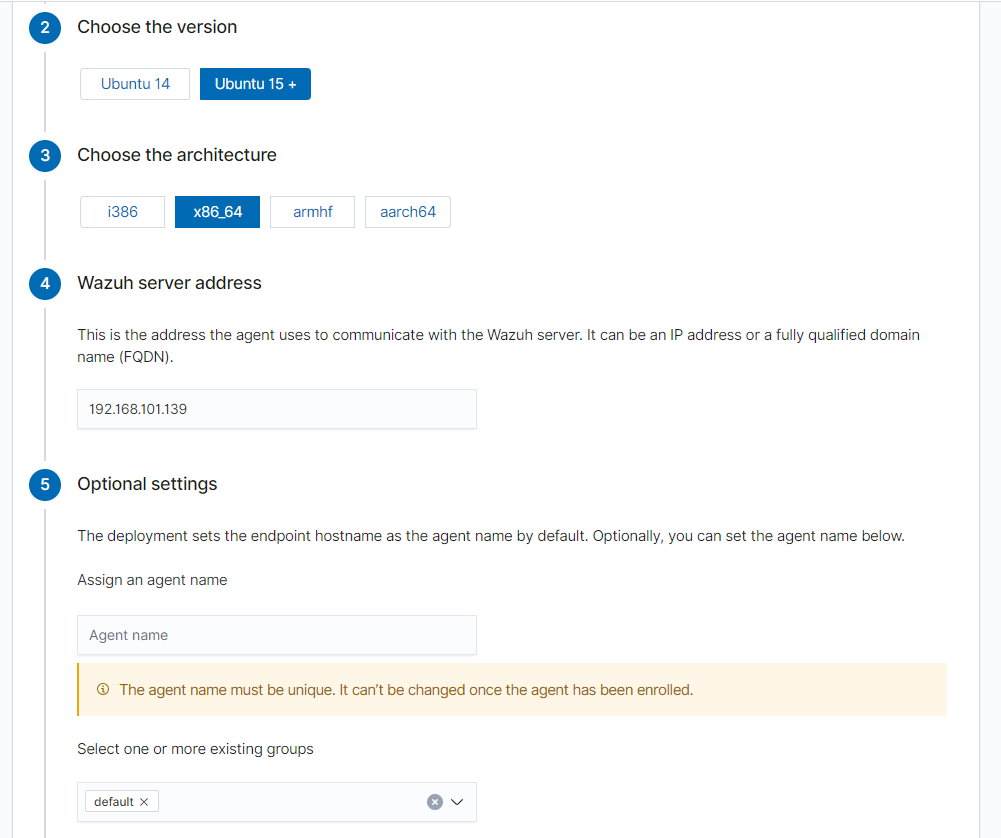Click the Wazuh server address heading
Image resolution: width=1001 pixels, height=838 pixels.
[x=169, y=283]
